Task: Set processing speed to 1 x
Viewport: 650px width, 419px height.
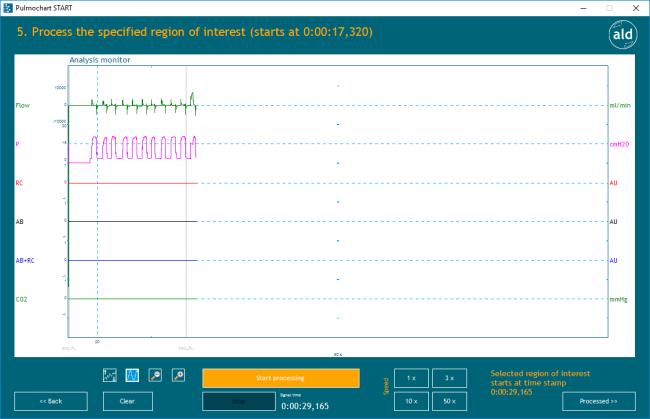Action: (x=412, y=377)
